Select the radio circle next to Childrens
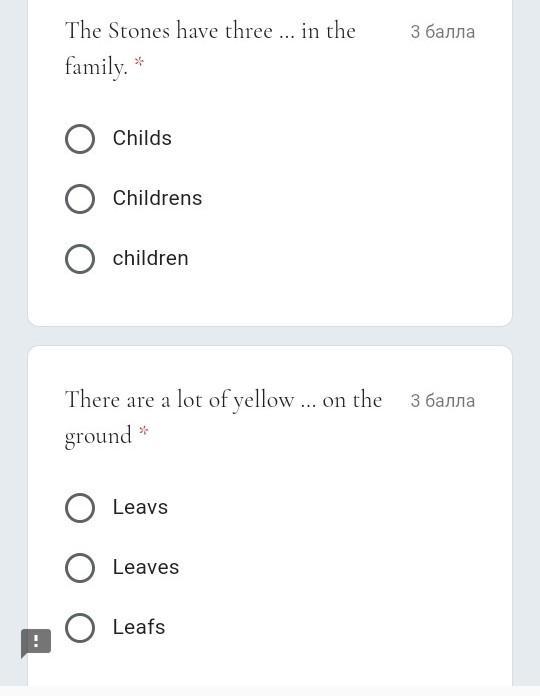 [x=80, y=199]
